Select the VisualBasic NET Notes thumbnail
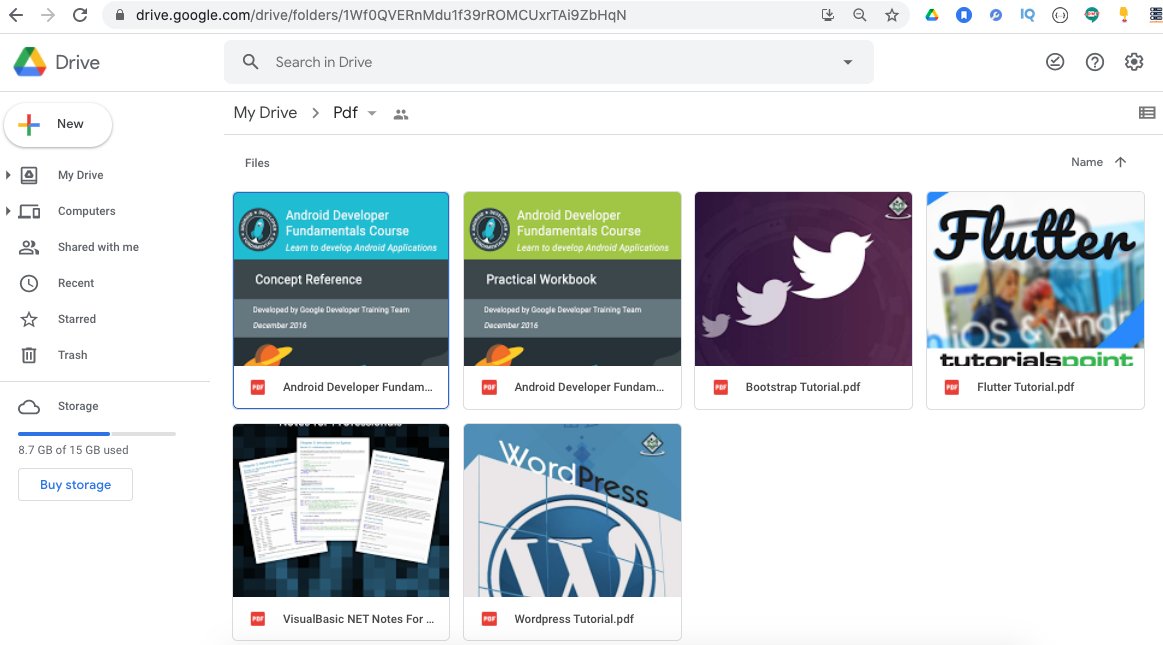Viewport: 1163px width, 645px height. point(341,511)
